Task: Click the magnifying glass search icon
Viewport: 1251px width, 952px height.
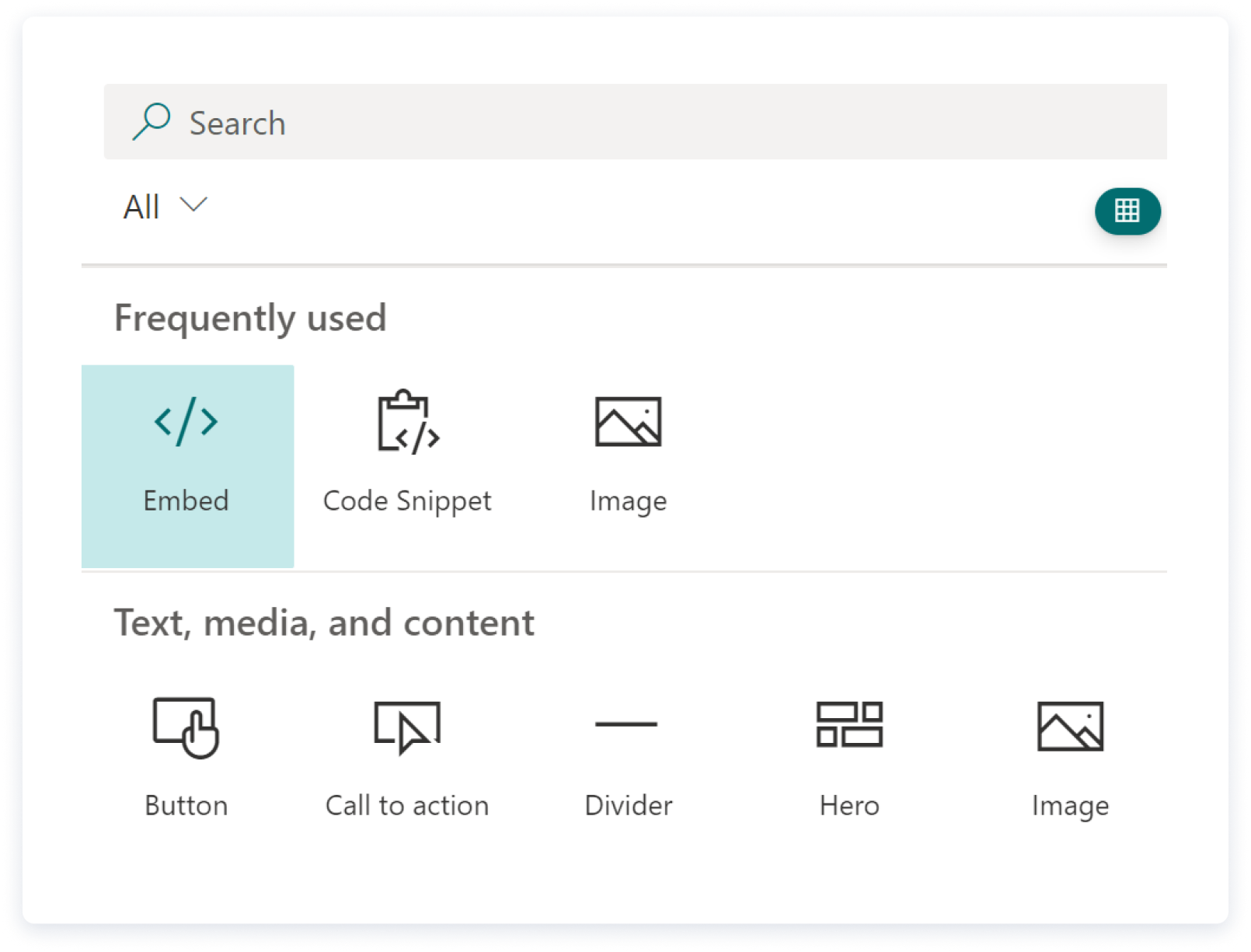Action: pos(152,121)
